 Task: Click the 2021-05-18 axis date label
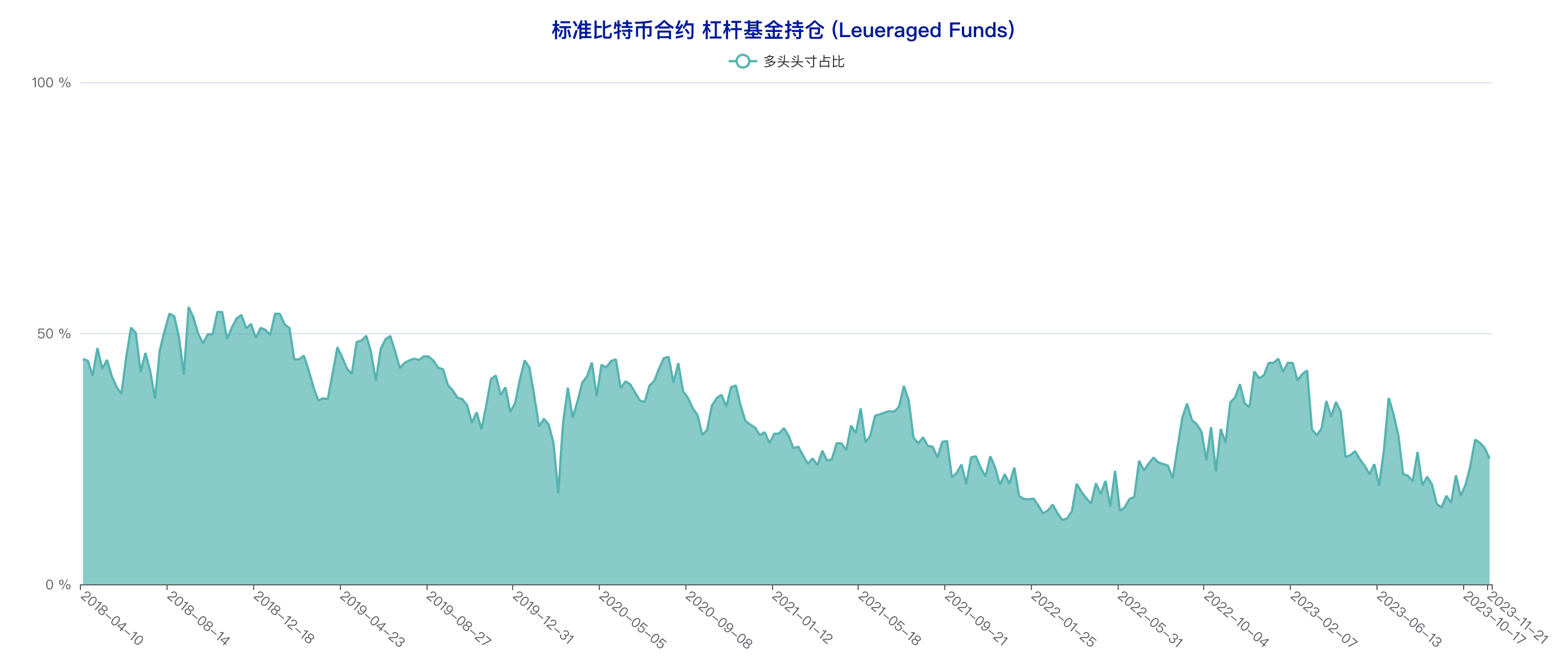coord(889,618)
